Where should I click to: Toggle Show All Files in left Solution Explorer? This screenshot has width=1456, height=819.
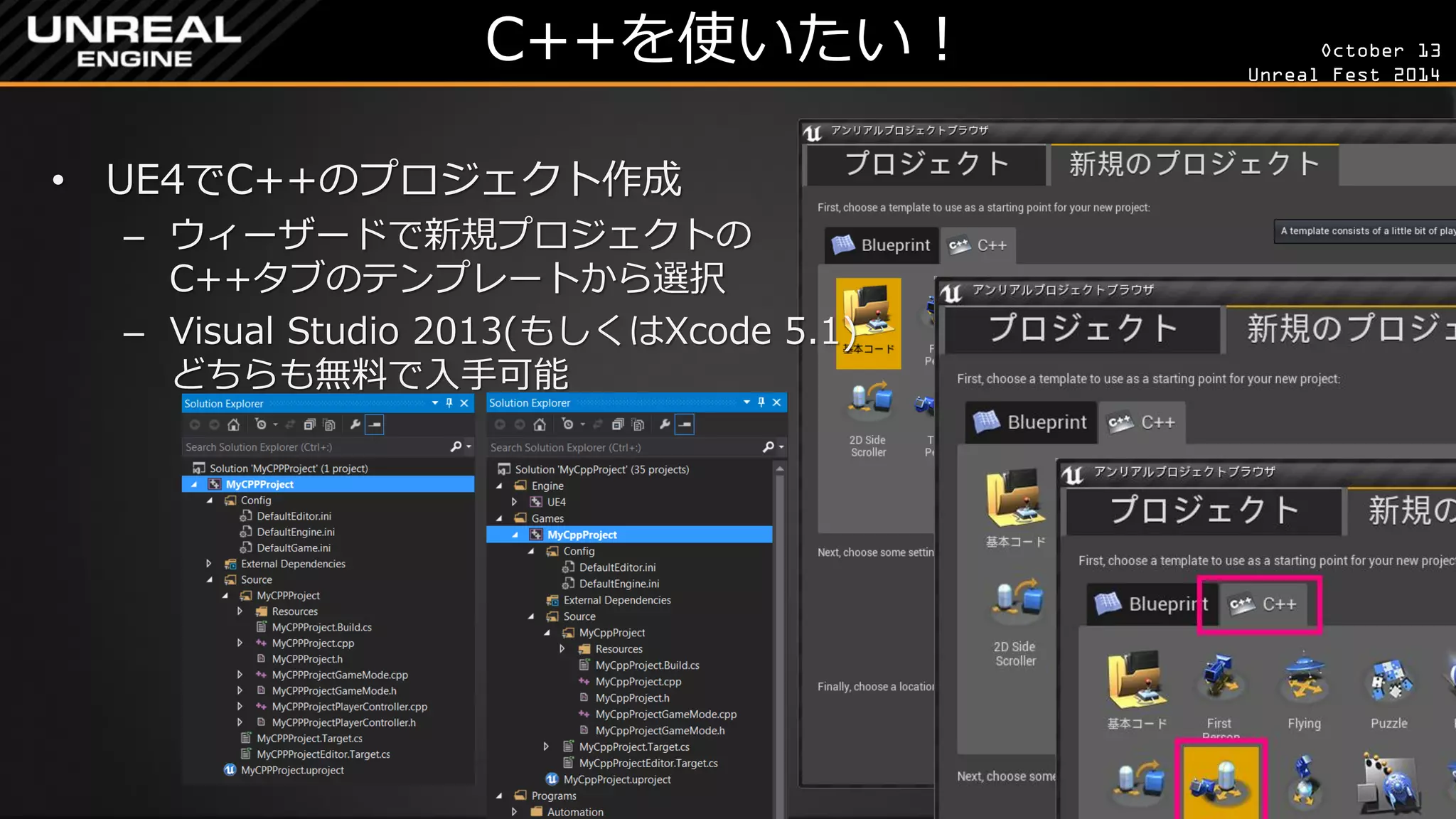click(x=329, y=424)
